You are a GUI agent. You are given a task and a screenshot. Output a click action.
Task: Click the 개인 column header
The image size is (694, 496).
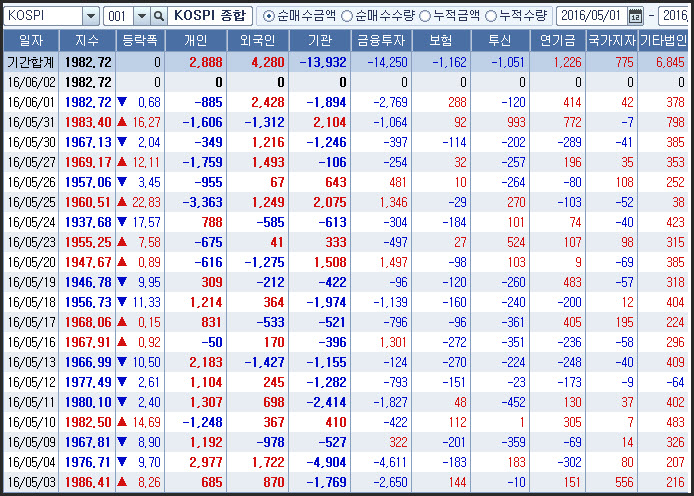tap(196, 41)
